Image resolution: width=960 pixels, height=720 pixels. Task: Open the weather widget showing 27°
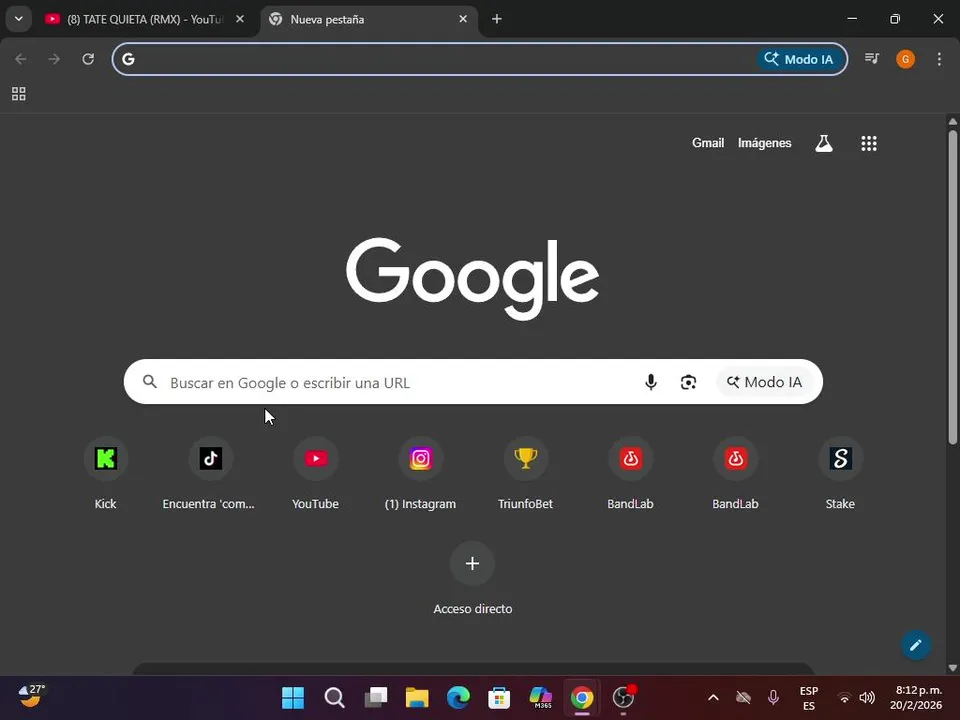point(31,697)
